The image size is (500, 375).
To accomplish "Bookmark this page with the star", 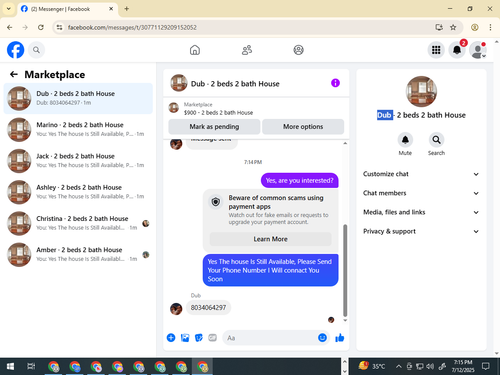I will (x=453, y=27).
